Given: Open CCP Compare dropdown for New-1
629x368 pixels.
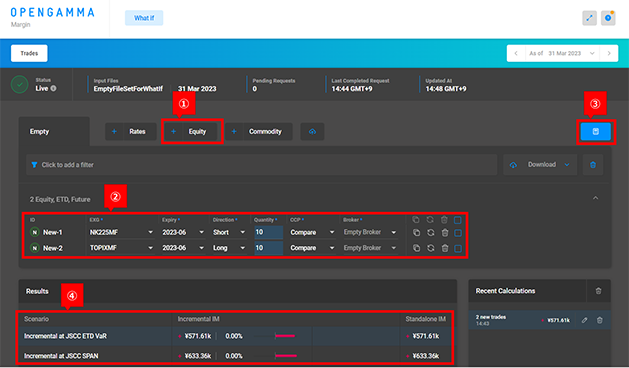Looking at the screenshot, I should 312,232.
